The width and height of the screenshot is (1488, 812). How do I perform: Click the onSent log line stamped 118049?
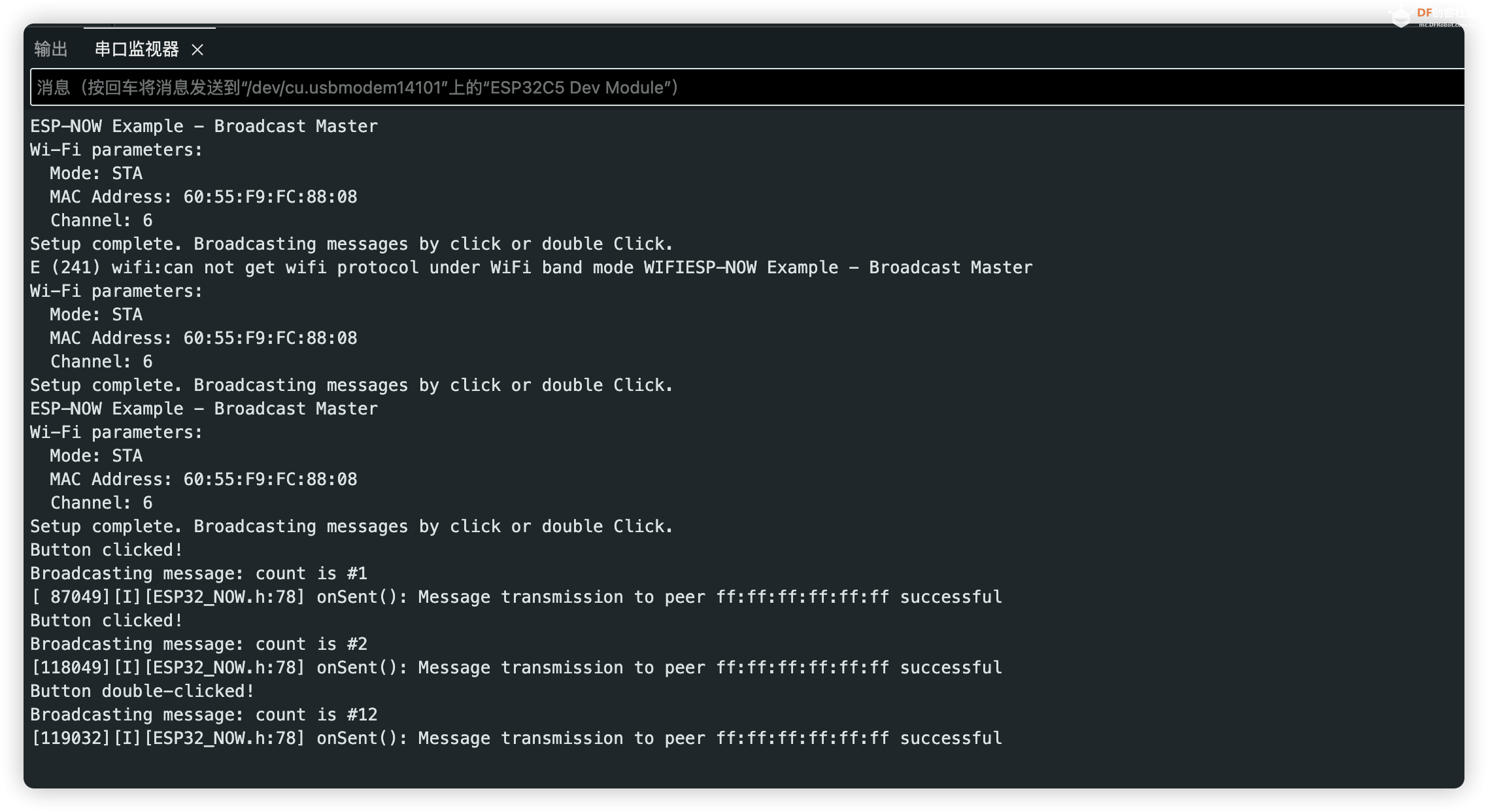[x=516, y=668]
